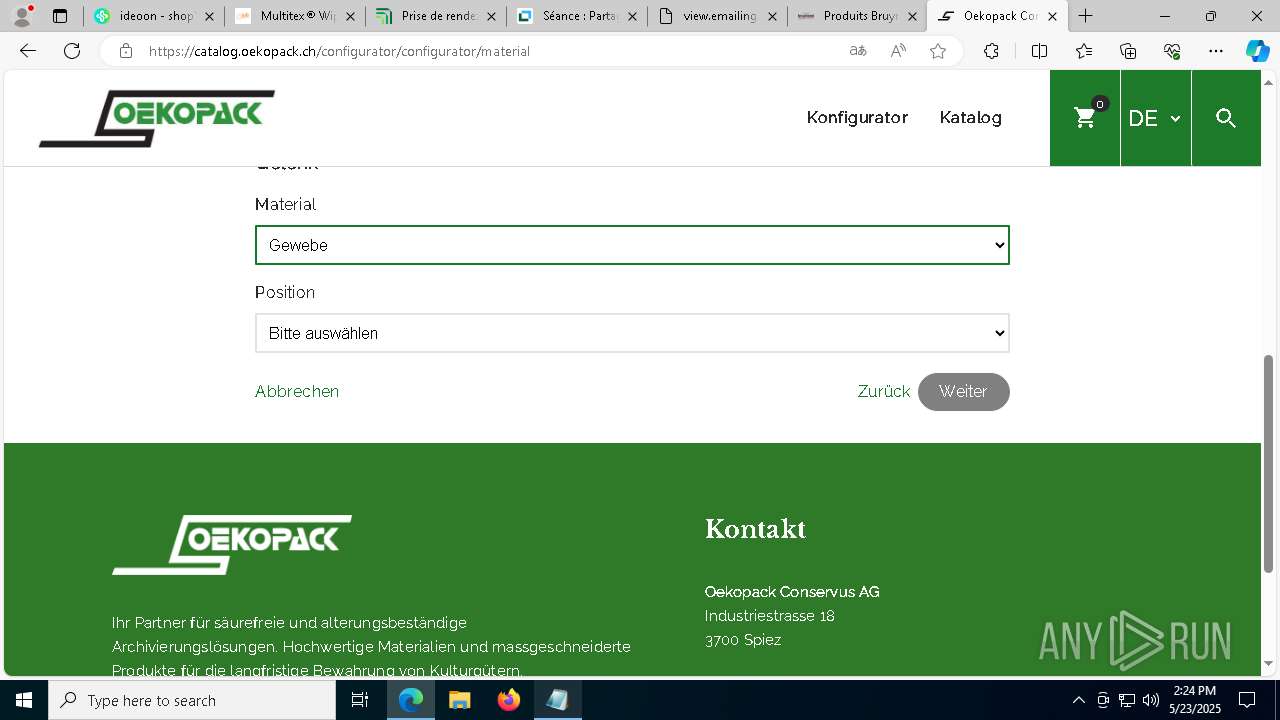Open Microsoft Edge taskbar icon
This screenshot has width=1280, height=720.
(x=411, y=700)
